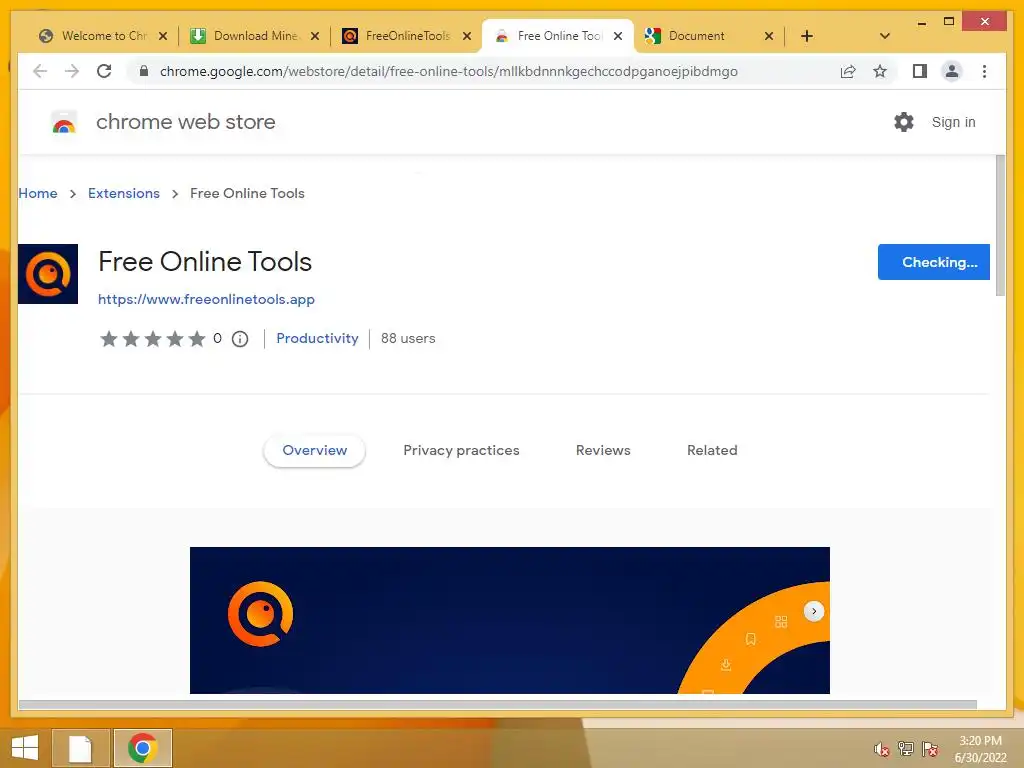This screenshot has width=1024, height=768.
Task: Open Web Store settings gear
Action: [904, 122]
